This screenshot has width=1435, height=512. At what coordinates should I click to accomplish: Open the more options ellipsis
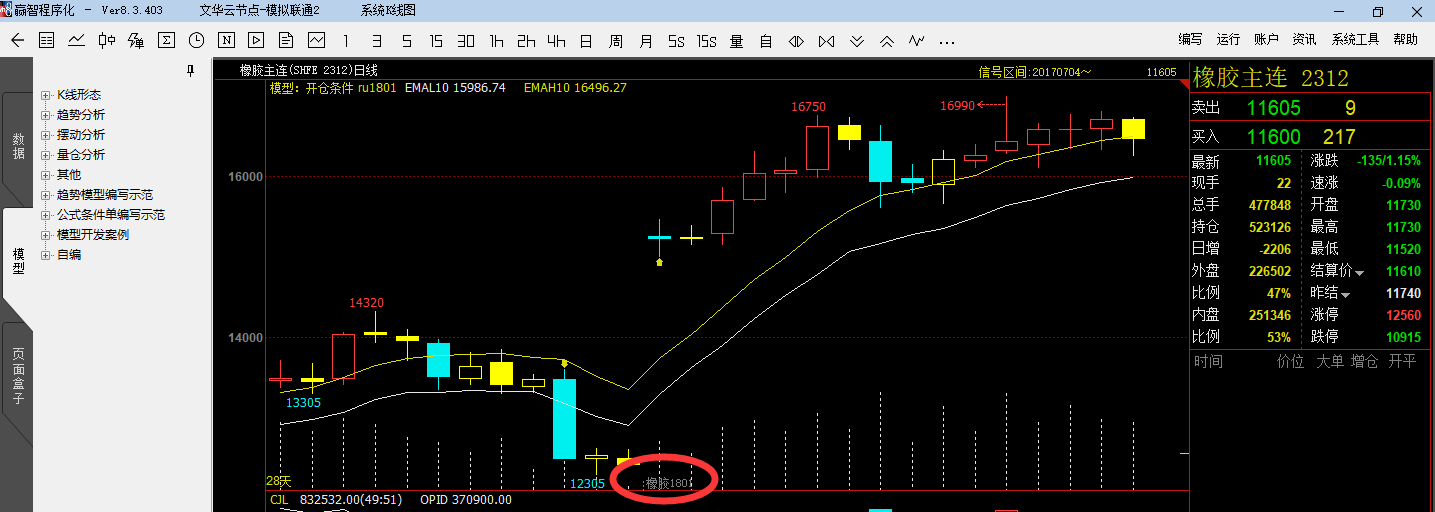(947, 42)
